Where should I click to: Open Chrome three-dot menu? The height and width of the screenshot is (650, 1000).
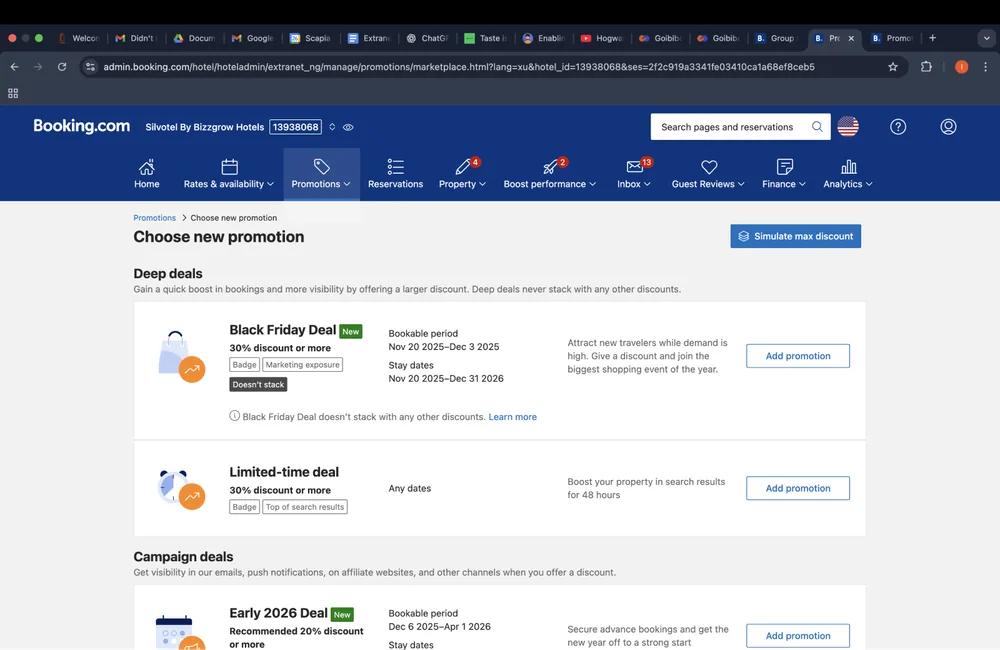985,66
